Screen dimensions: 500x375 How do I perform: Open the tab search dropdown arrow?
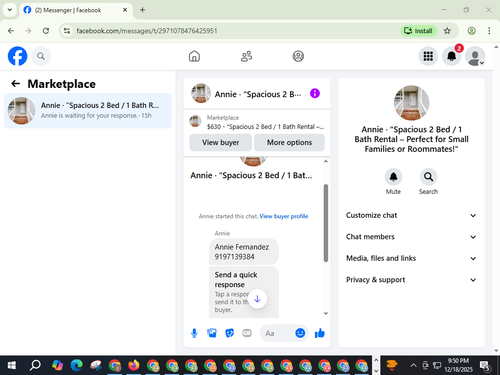click(10, 10)
